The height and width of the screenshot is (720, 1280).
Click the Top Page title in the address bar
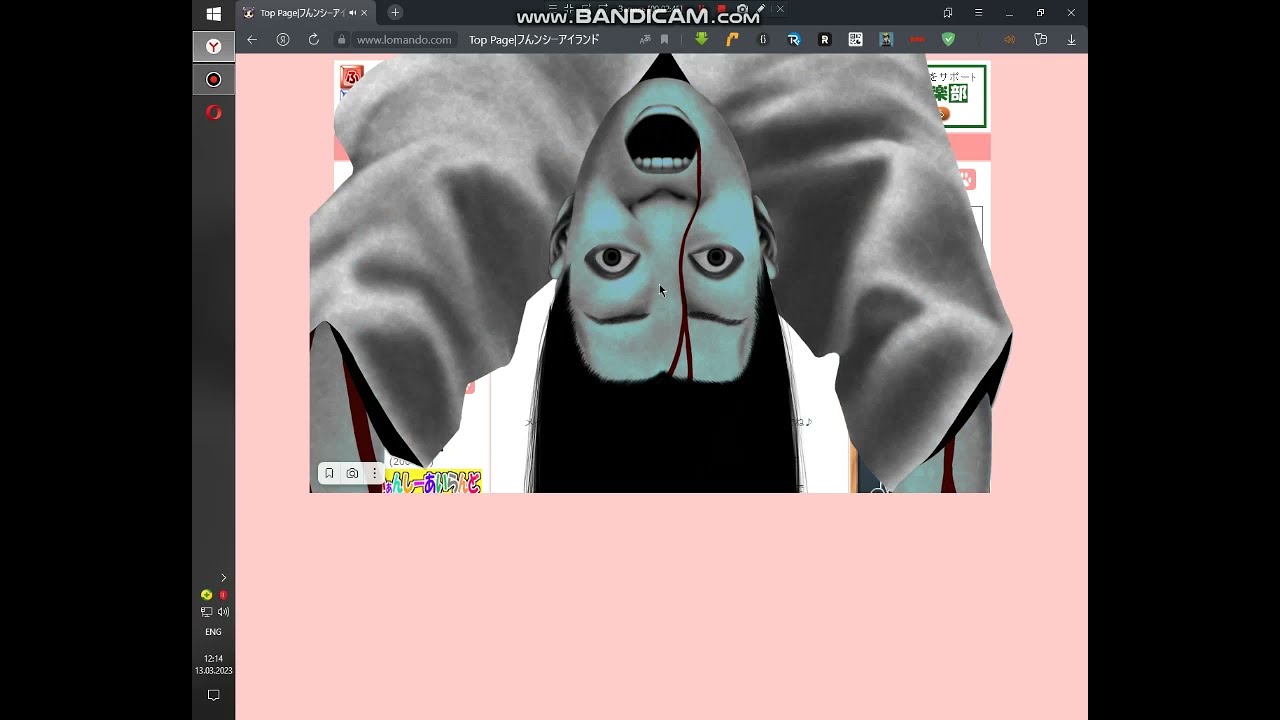(x=534, y=40)
